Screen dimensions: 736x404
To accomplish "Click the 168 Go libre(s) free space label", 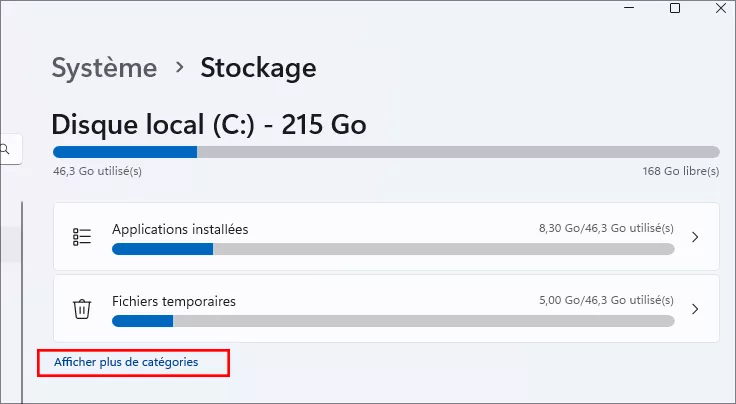I will [x=680, y=171].
